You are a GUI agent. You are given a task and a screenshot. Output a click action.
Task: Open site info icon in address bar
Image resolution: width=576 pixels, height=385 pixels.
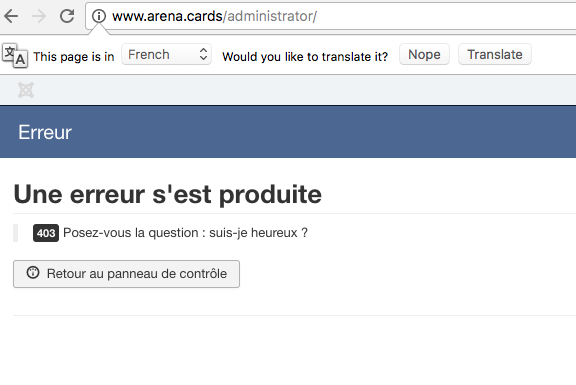99,16
